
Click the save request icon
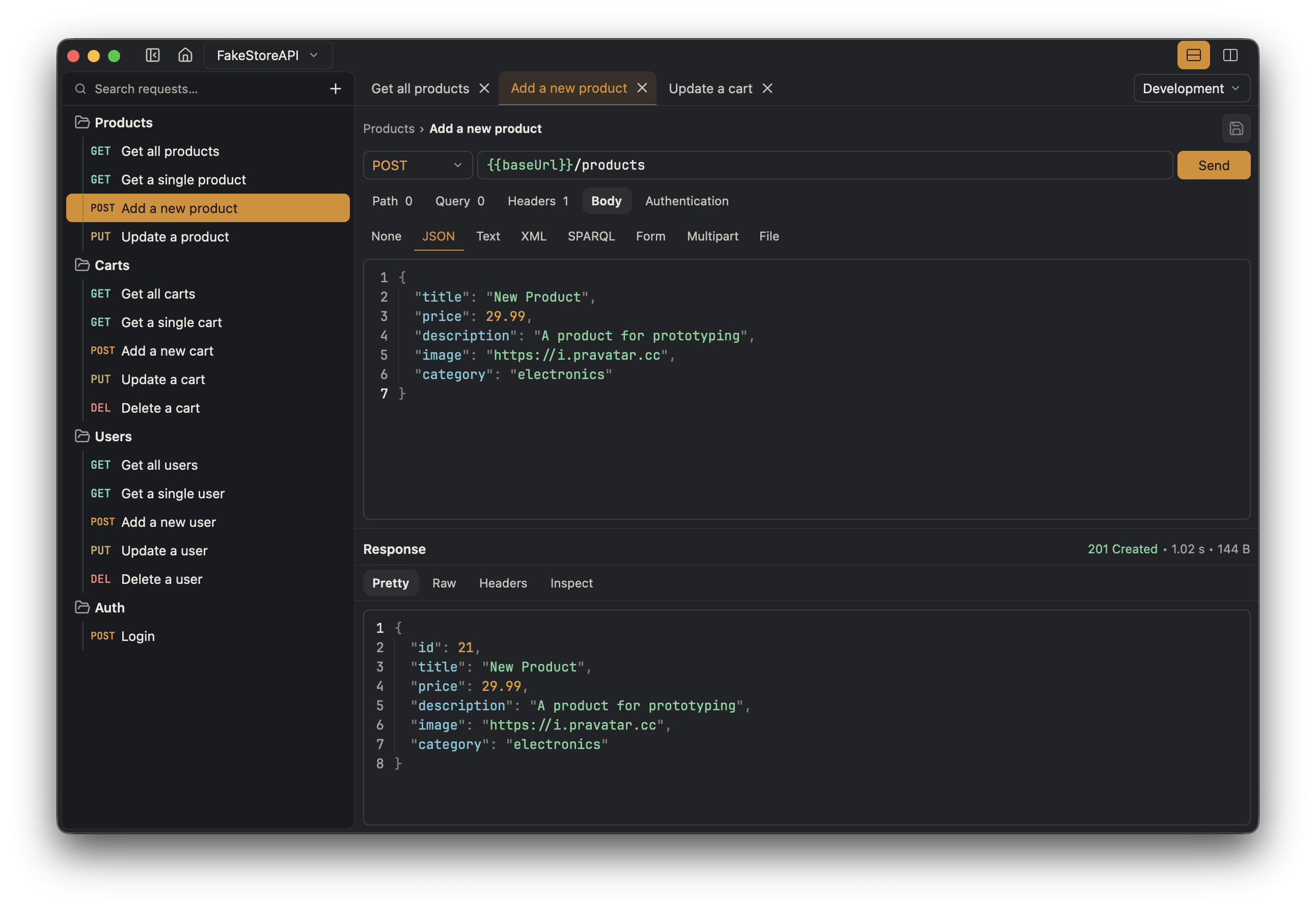(1236, 129)
